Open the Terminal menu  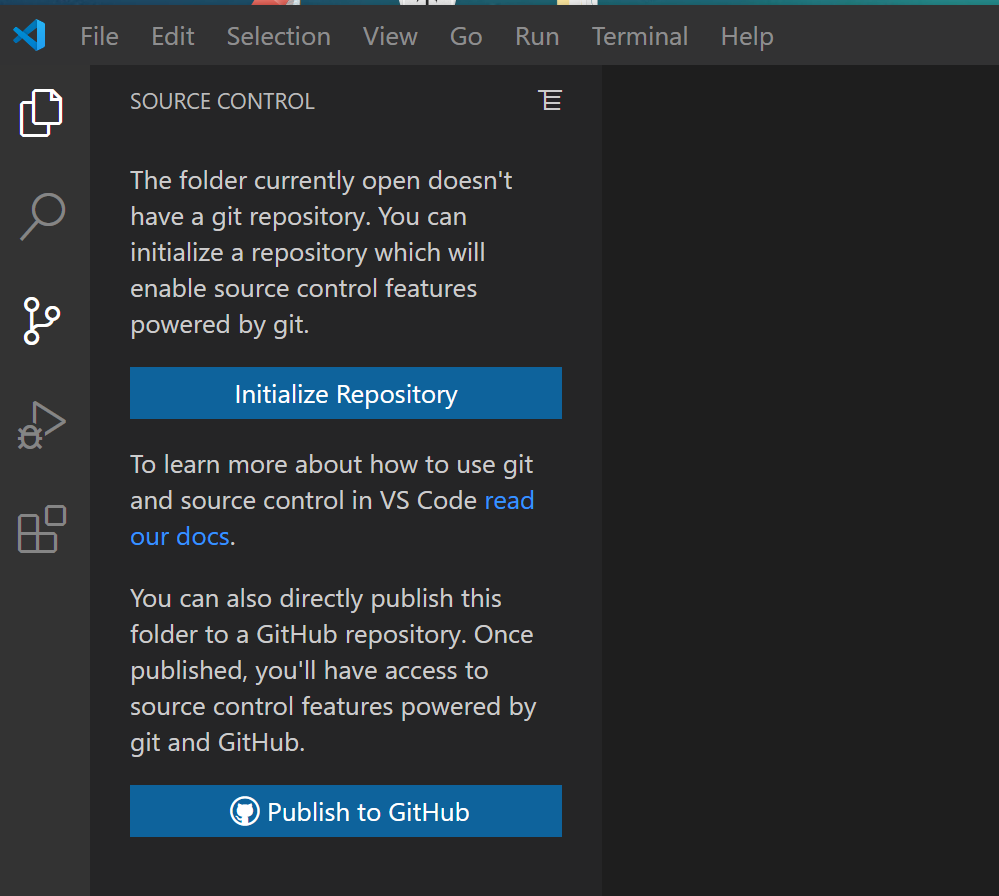640,36
